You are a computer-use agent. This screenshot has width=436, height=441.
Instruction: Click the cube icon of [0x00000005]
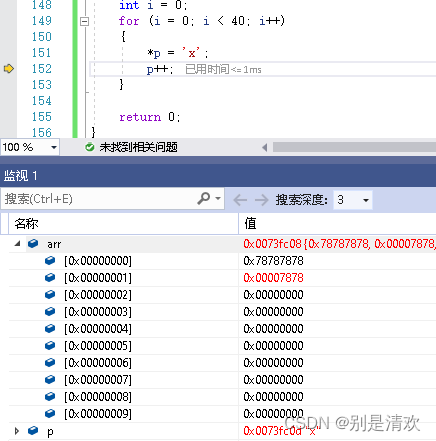50,345
